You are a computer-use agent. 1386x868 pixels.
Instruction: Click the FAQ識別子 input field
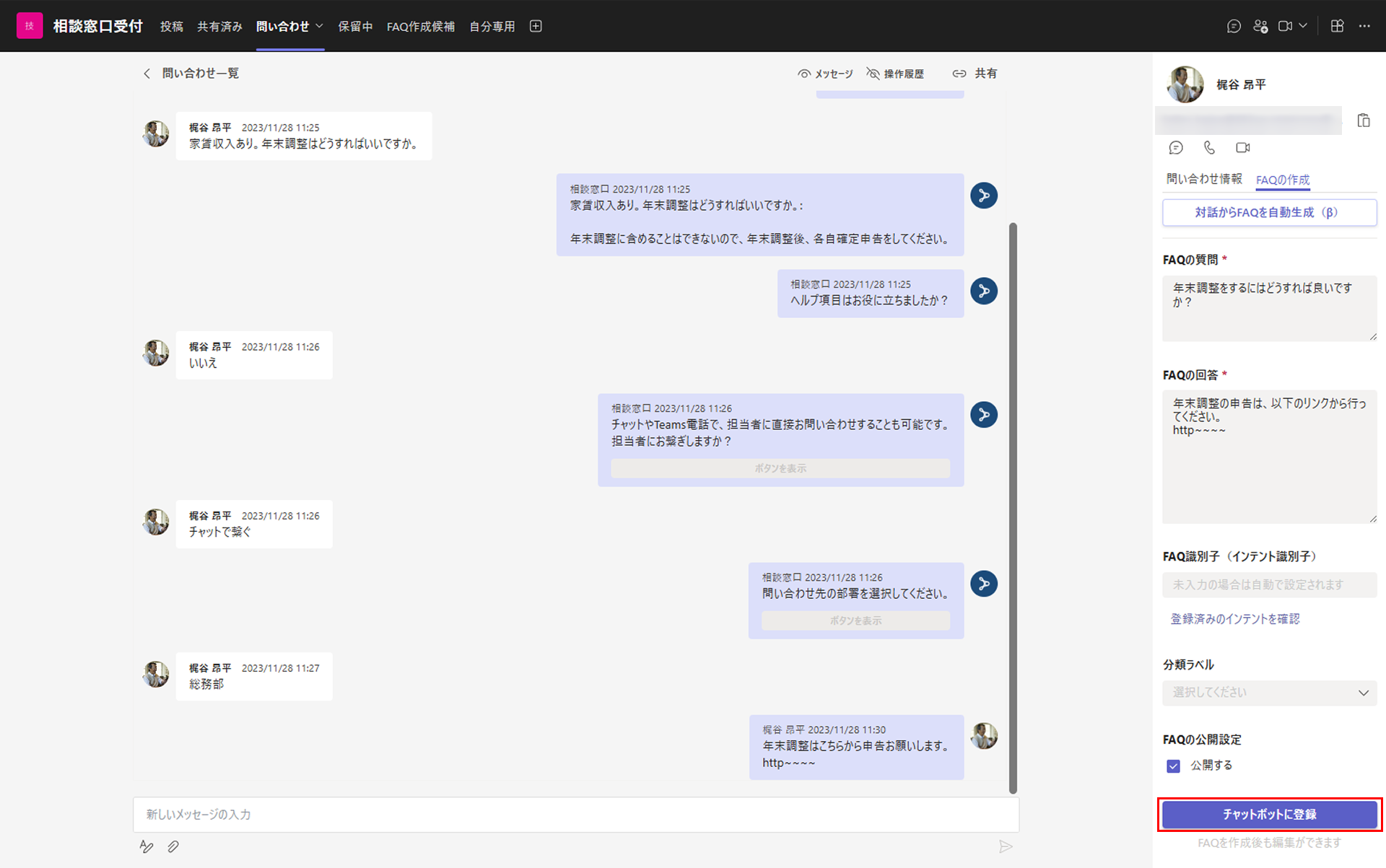[x=1270, y=584]
